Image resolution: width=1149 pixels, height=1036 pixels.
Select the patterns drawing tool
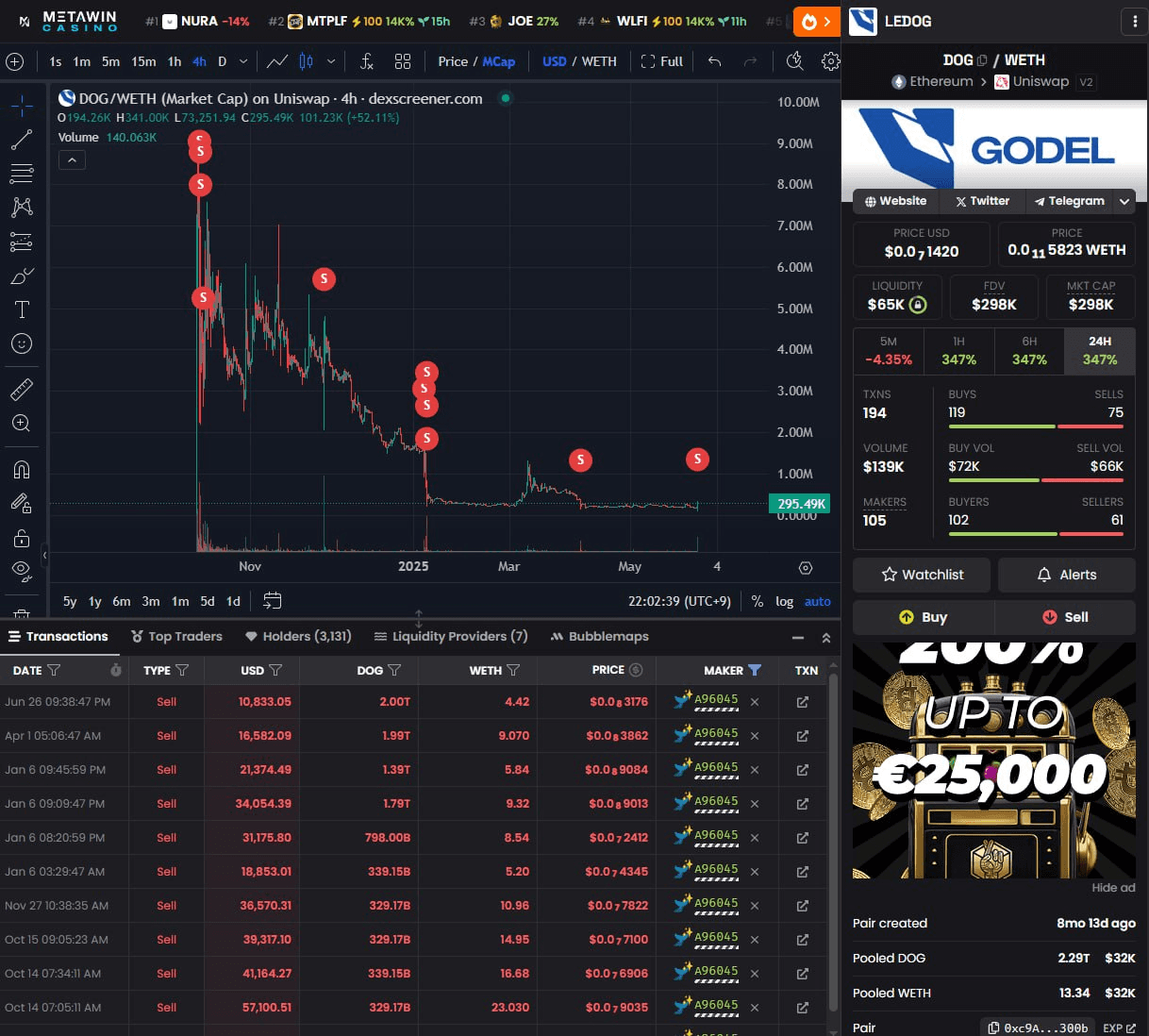click(x=22, y=208)
